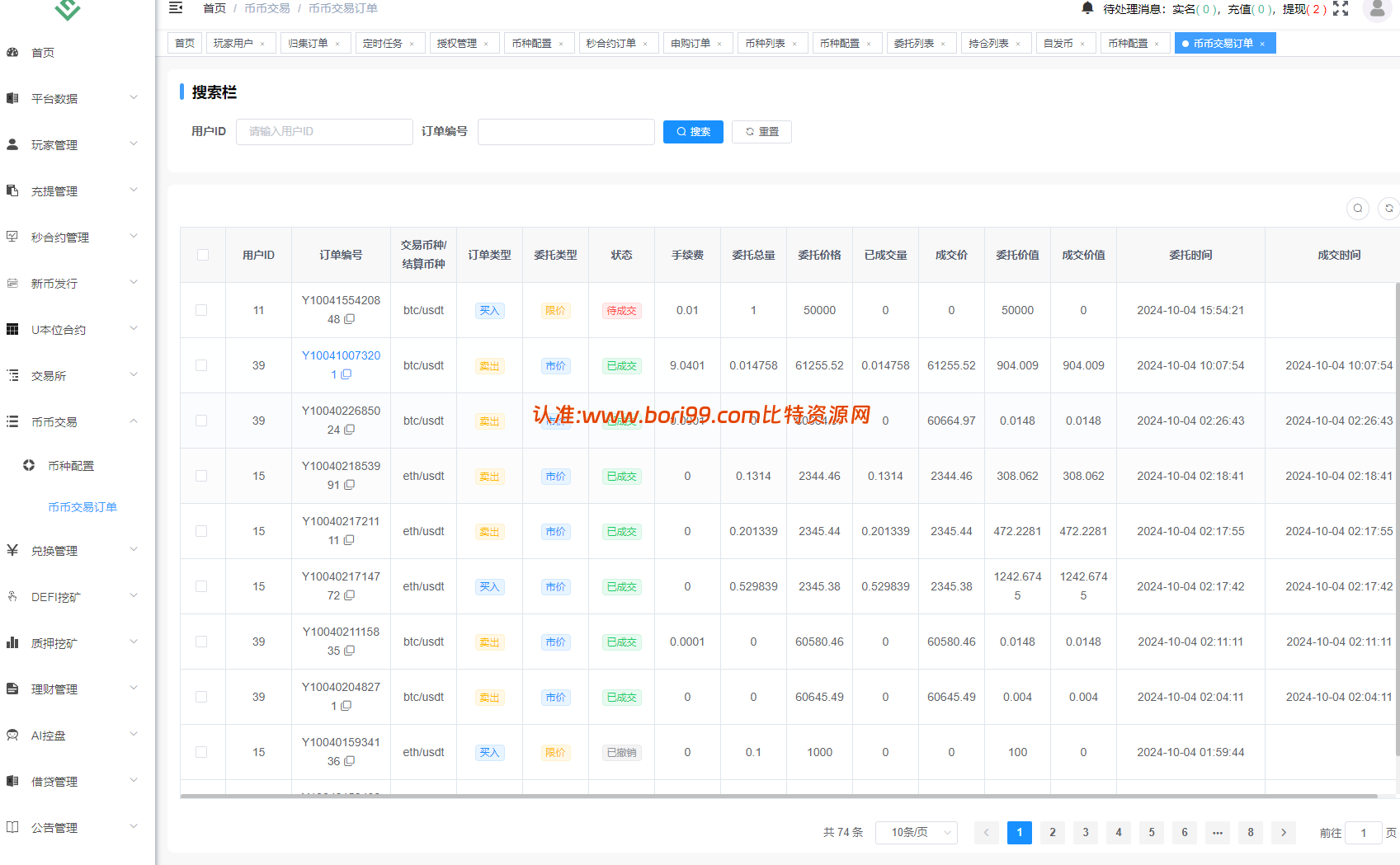Expand the U本位合约 sidebar menu
Screen dimensions: 1400x865
78,329
